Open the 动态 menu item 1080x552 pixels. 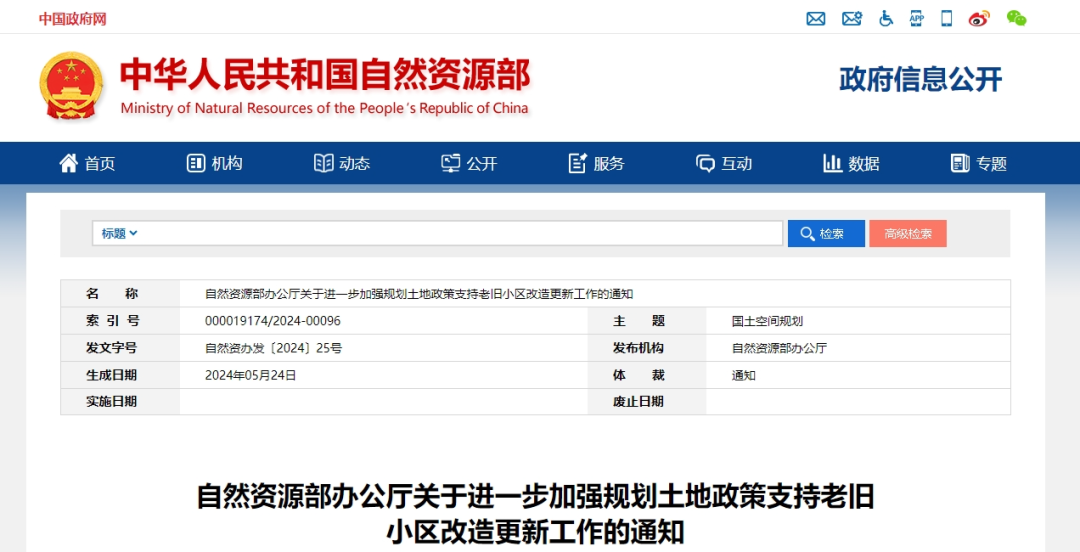(x=342, y=163)
